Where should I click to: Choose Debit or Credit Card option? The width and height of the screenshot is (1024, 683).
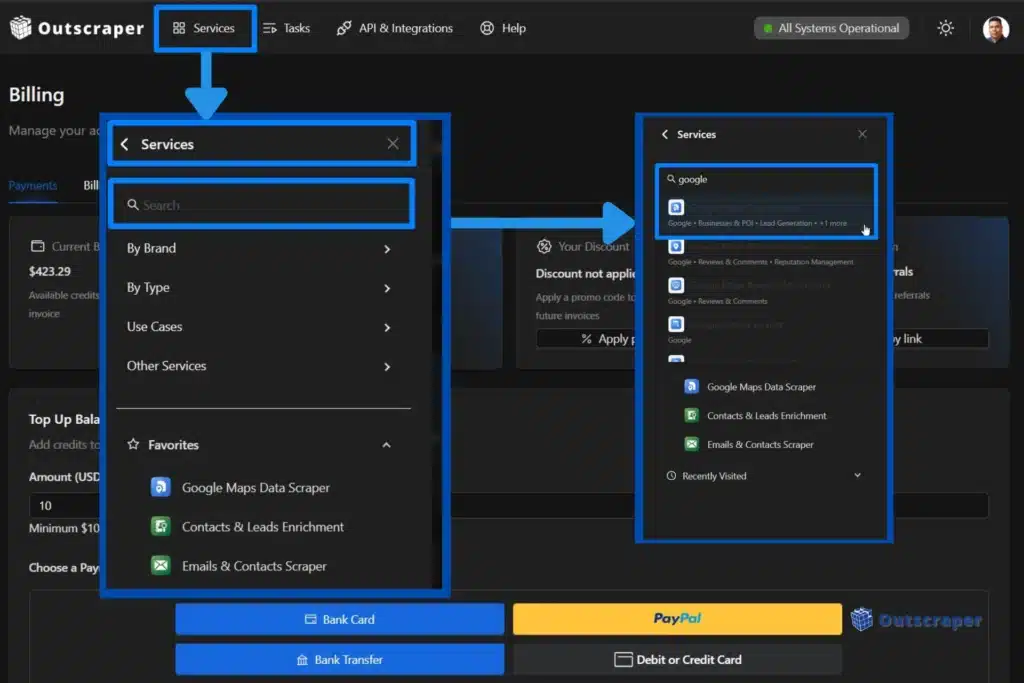[677, 659]
